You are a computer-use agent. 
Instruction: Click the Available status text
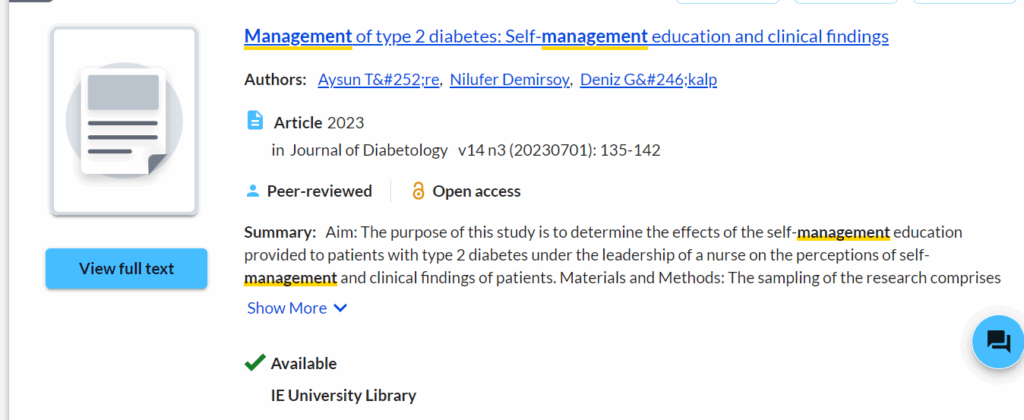pos(304,363)
